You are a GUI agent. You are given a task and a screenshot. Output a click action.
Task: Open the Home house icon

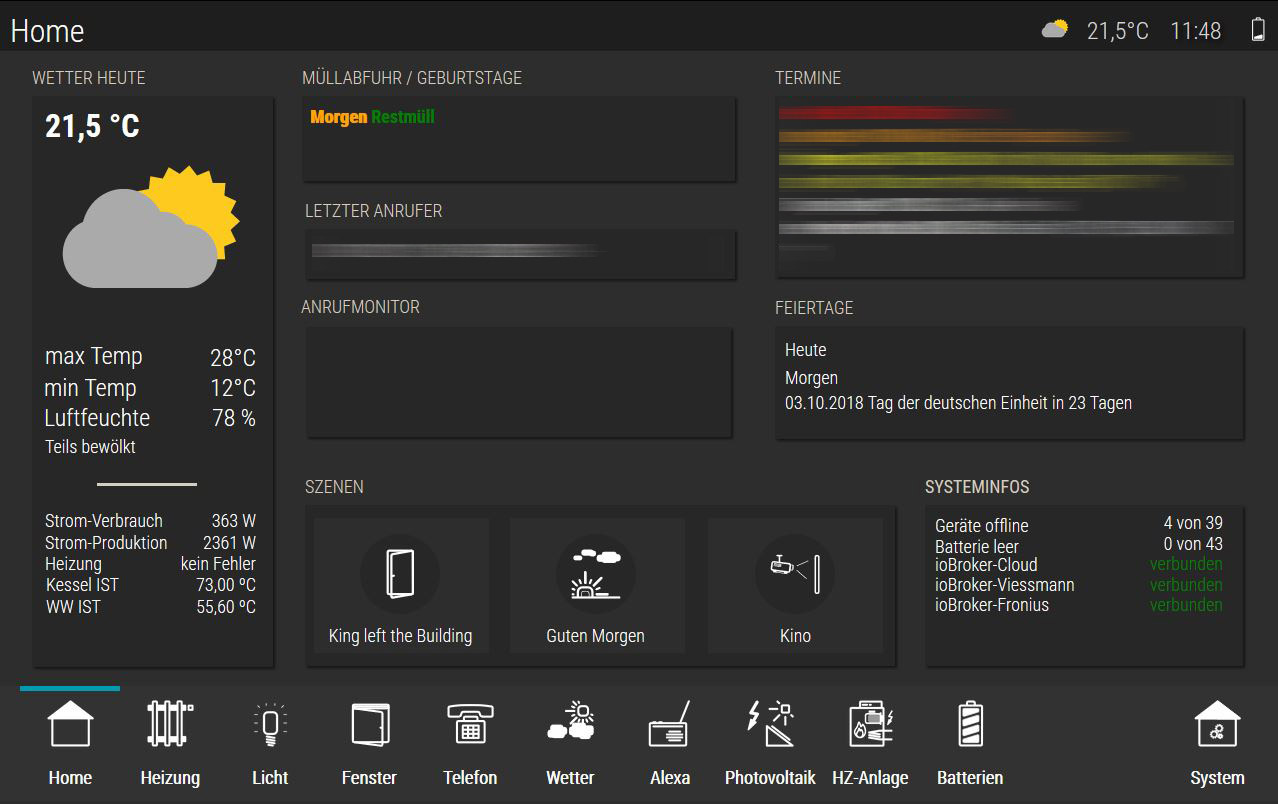(x=70, y=724)
